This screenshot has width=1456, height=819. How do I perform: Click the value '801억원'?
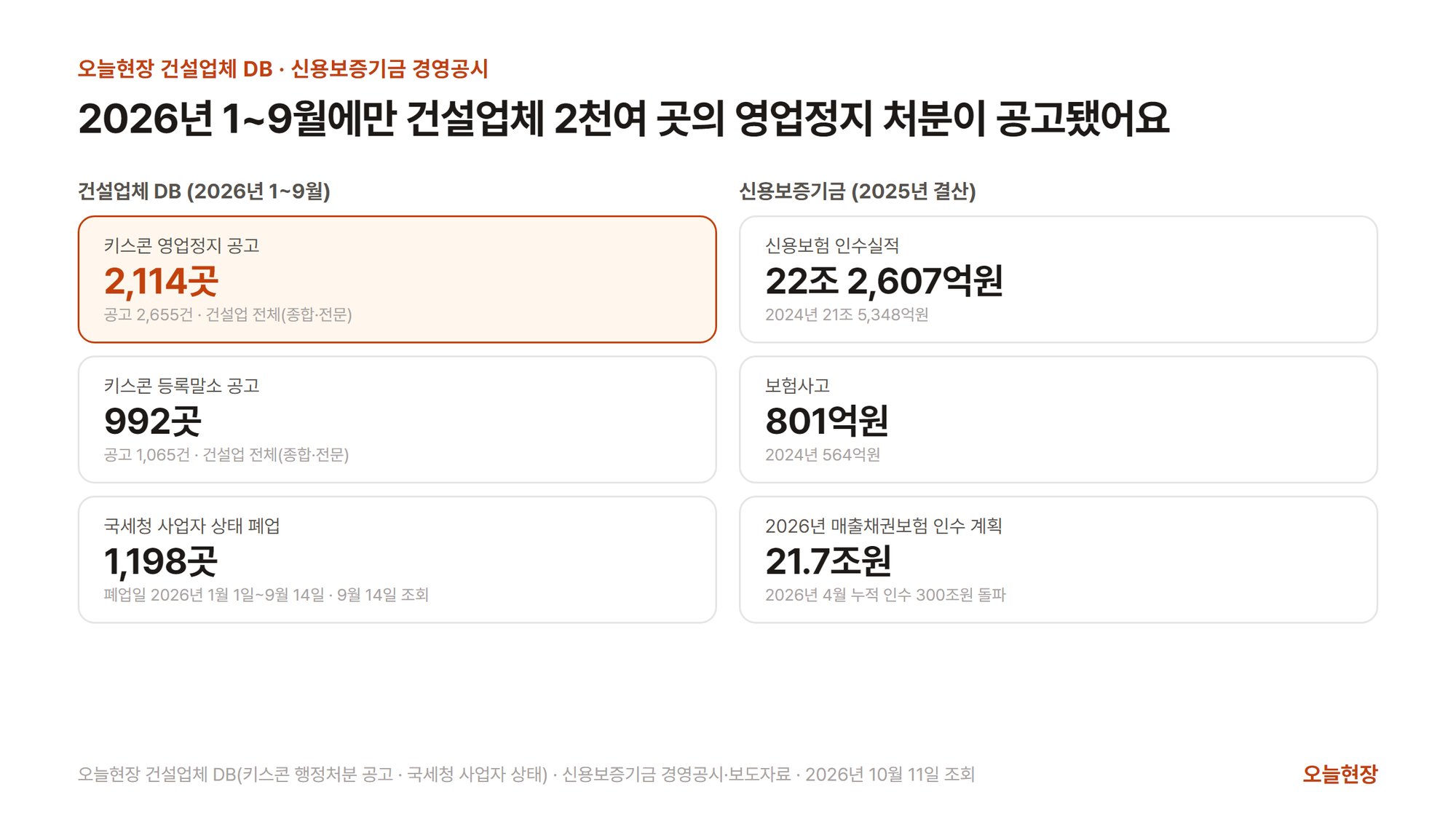click(826, 421)
